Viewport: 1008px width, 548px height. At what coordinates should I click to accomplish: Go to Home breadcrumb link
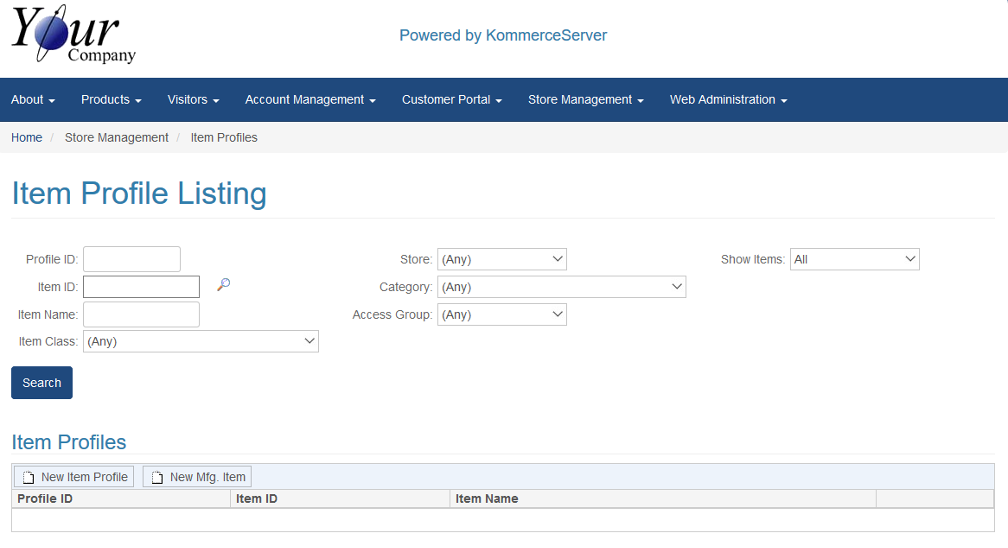pyautogui.click(x=27, y=138)
